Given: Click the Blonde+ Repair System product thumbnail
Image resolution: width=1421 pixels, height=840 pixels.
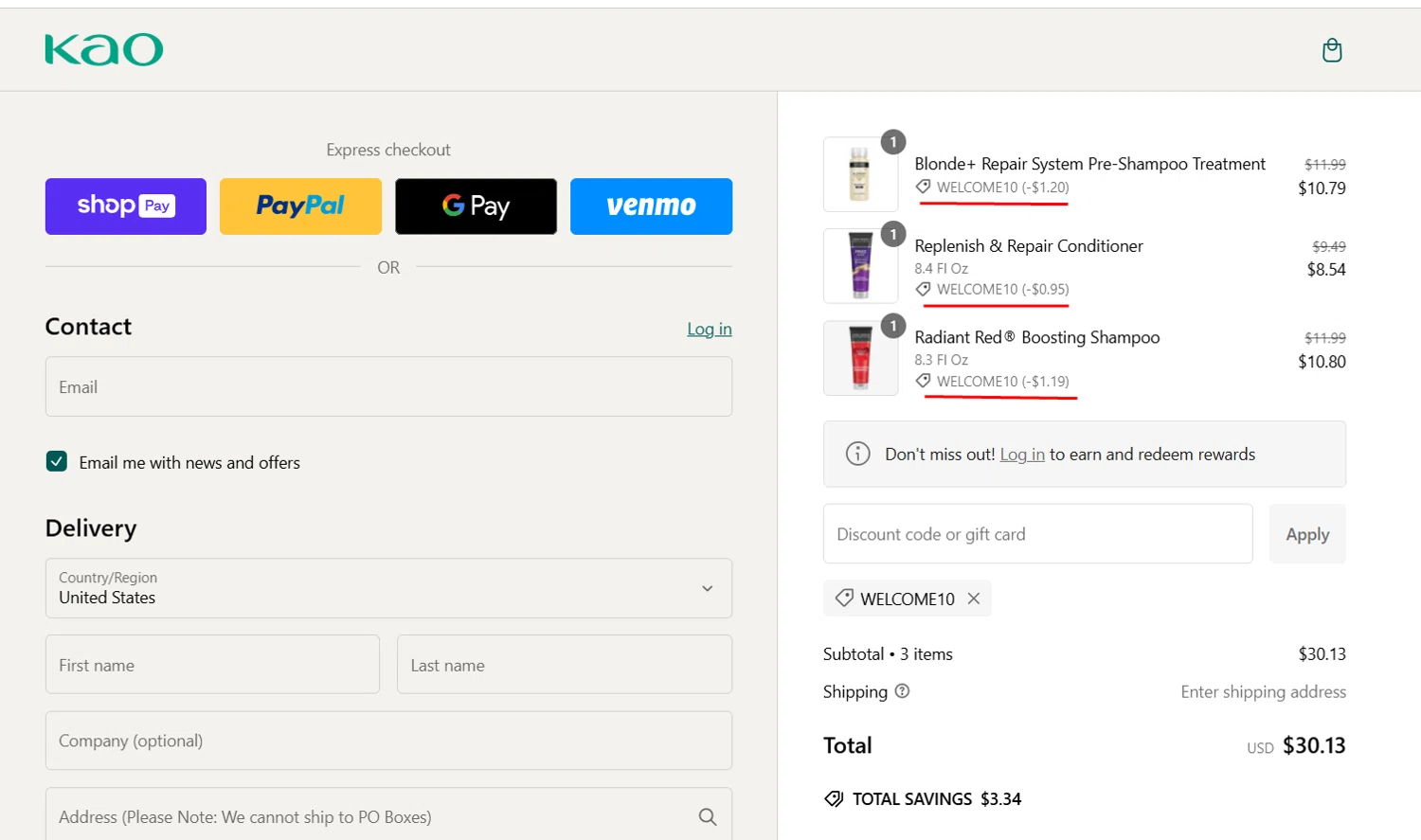Looking at the screenshot, I should click(860, 174).
